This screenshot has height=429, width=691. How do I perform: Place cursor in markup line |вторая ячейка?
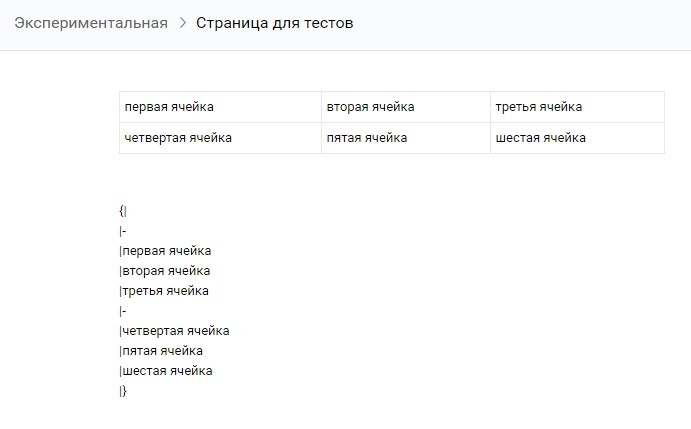[165, 271]
